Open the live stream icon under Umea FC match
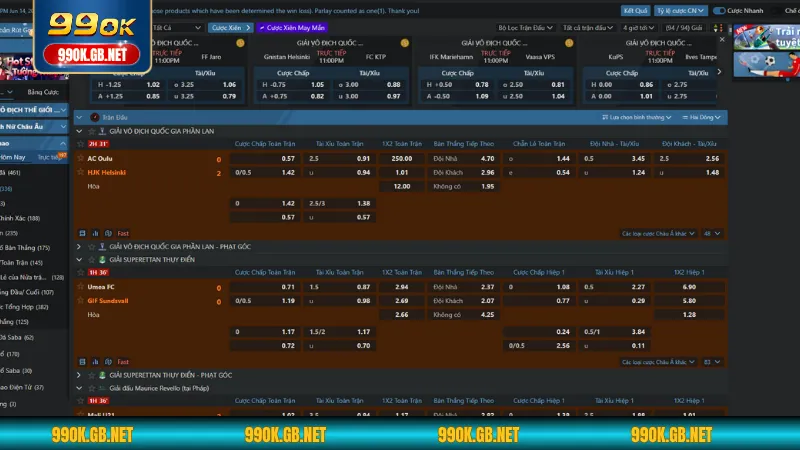800x450 pixels. 108,362
